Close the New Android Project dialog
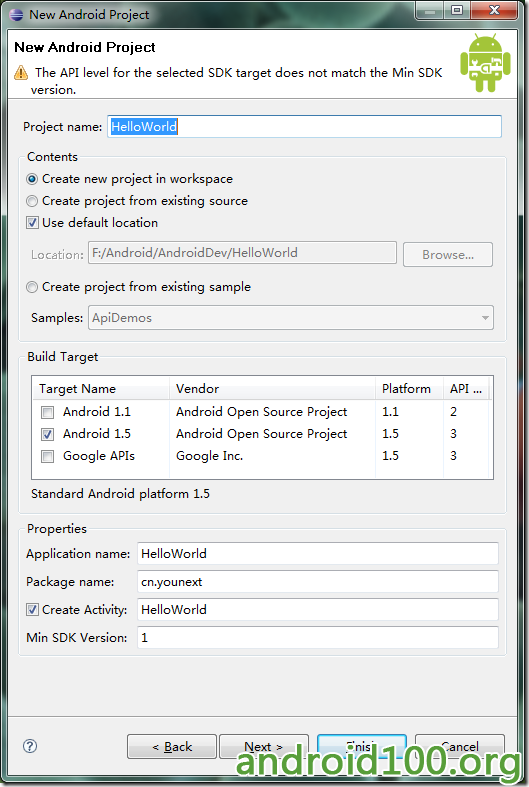 (494, 10)
